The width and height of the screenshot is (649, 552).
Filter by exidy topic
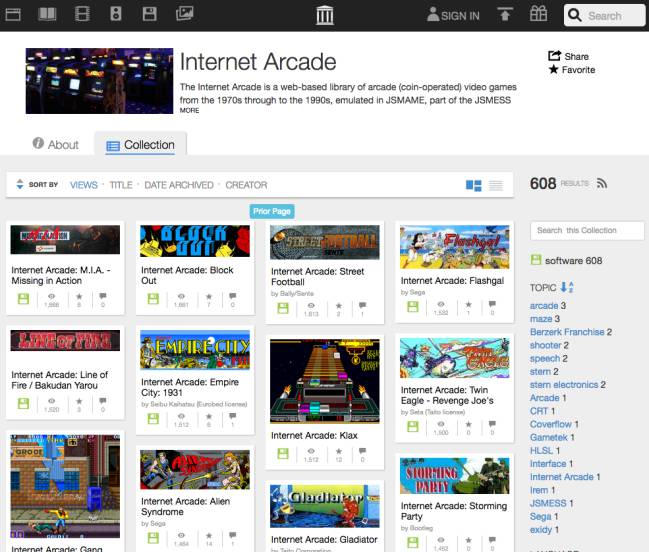541,530
